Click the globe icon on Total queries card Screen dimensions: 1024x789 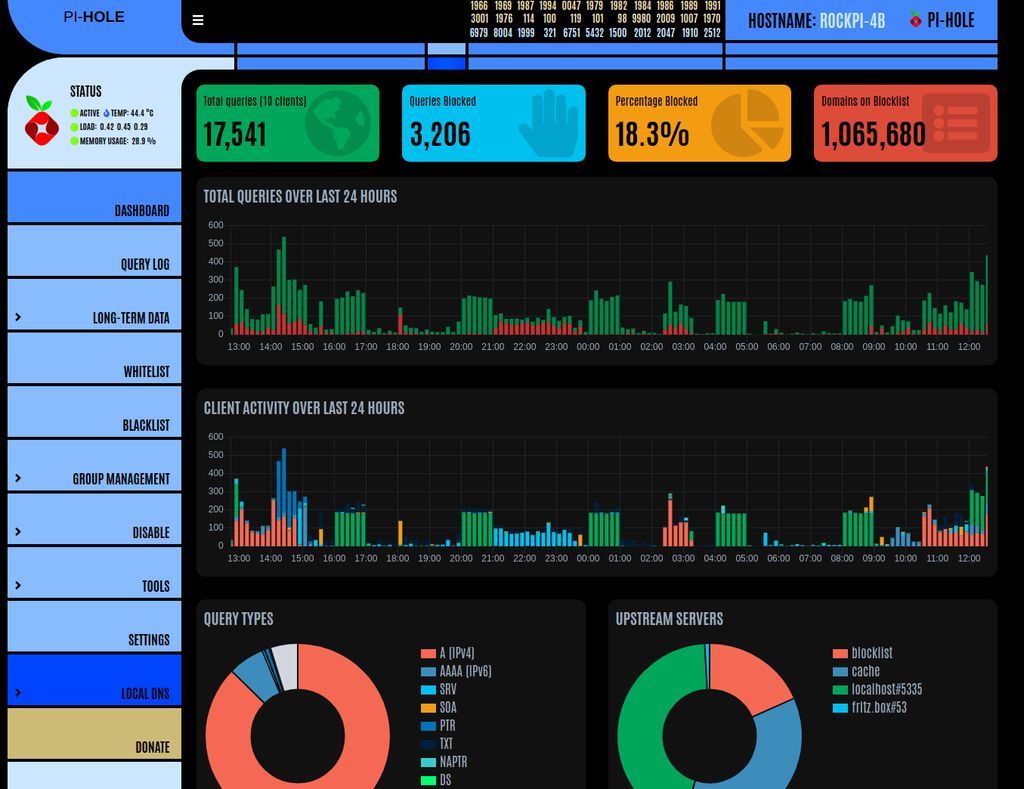coord(338,123)
